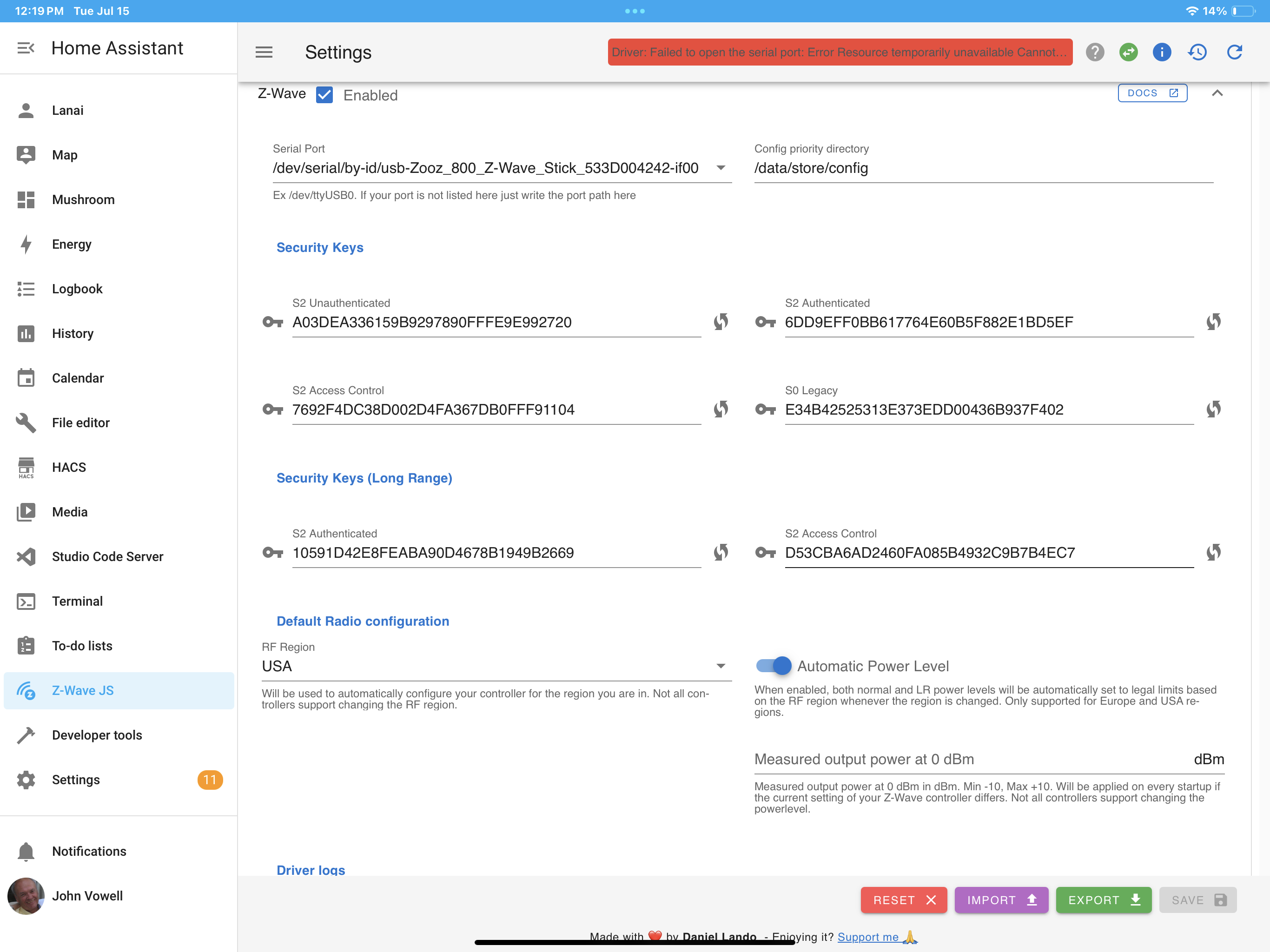Viewport: 1270px width, 952px height.
Task: Uncheck the Z-Wave Enabled checkbox
Action: coord(324,95)
